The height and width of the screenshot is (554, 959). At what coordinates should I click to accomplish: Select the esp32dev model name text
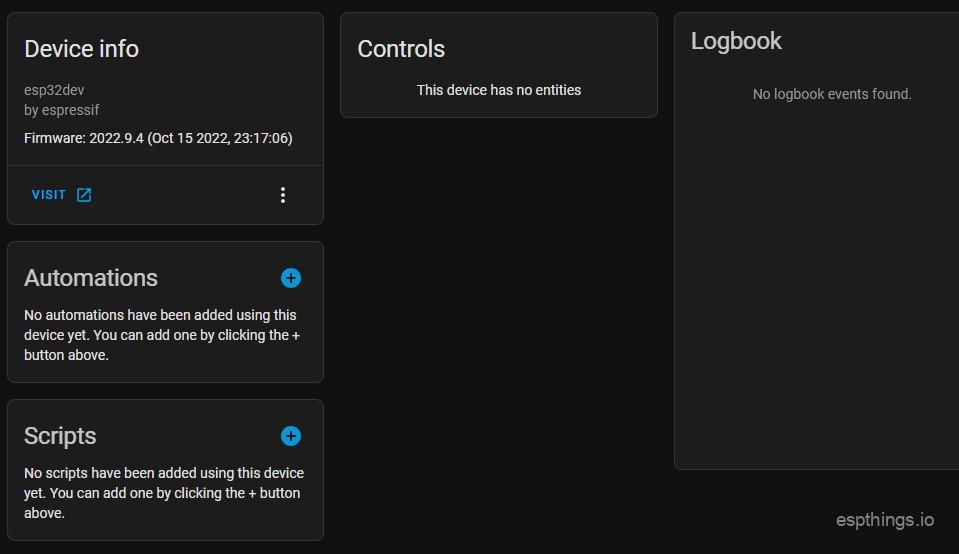coord(54,90)
